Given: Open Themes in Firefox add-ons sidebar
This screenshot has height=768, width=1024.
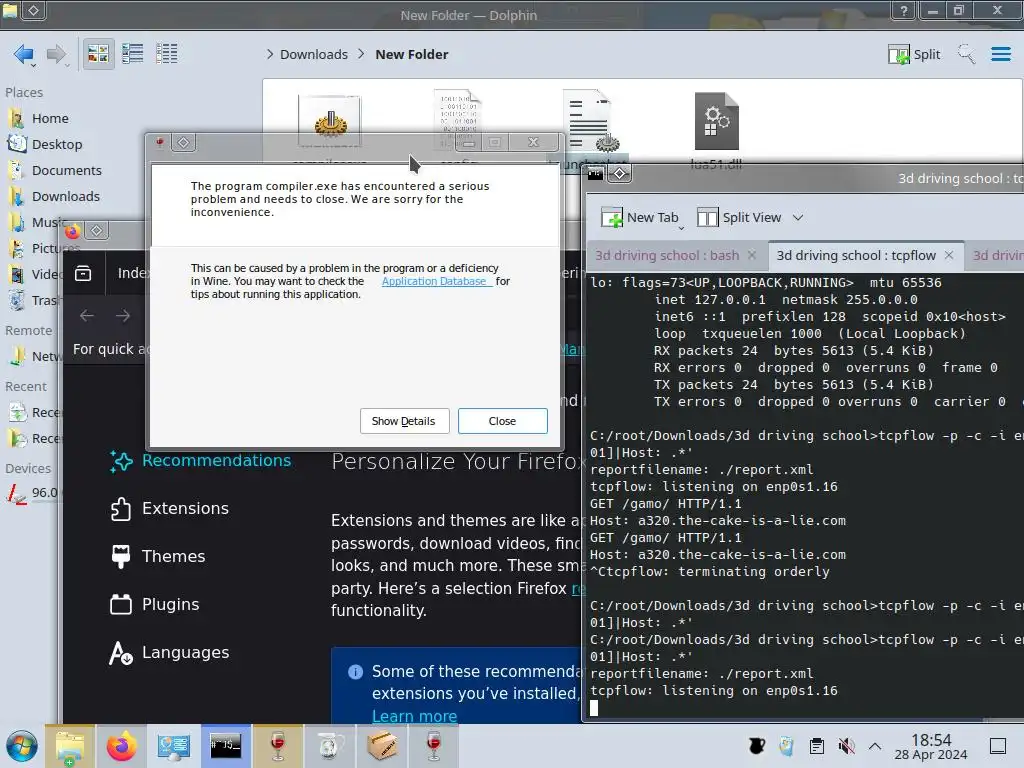Looking at the screenshot, I should coord(157,556).
